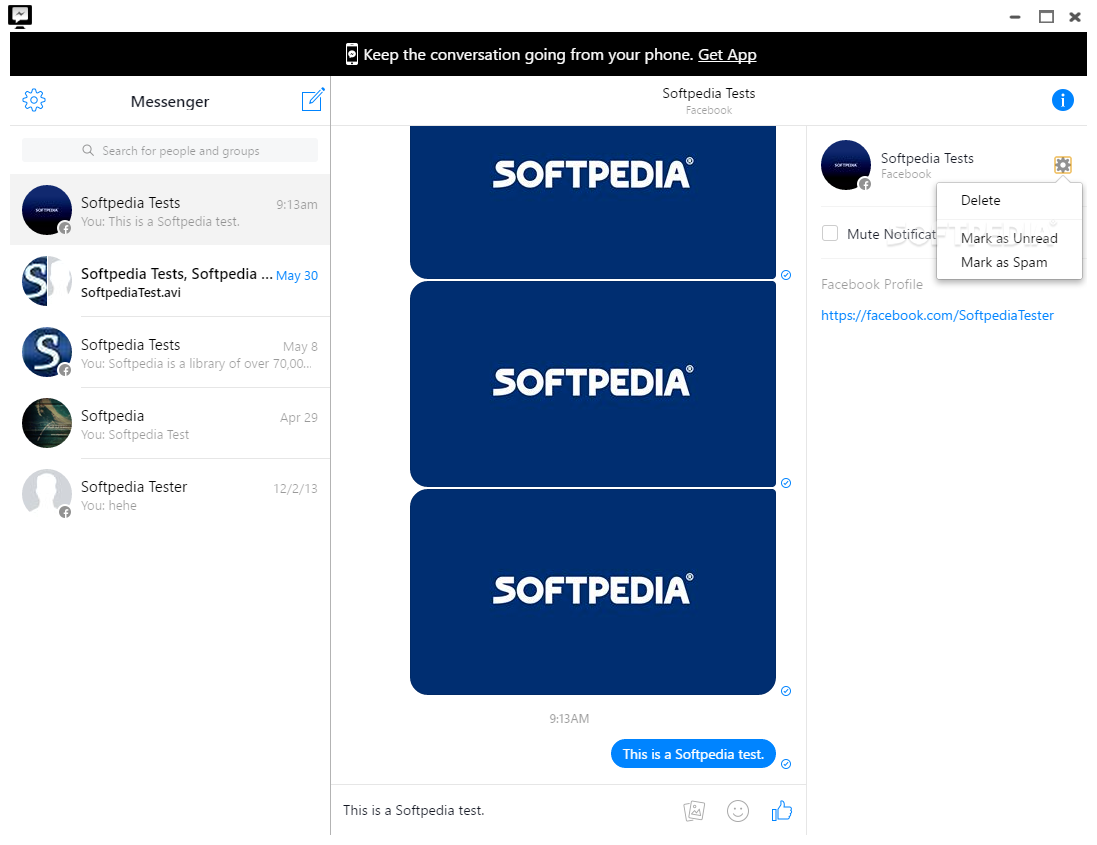Focus the Search for people and groups field

[x=170, y=150]
